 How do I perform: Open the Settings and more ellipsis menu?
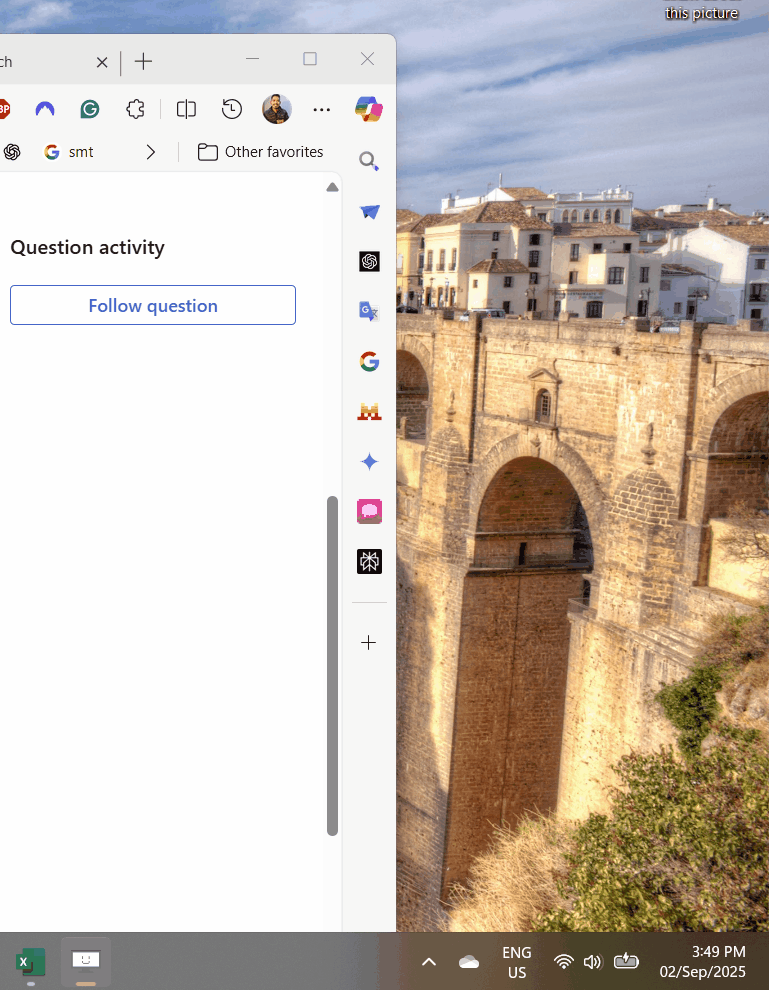pyautogui.click(x=321, y=109)
